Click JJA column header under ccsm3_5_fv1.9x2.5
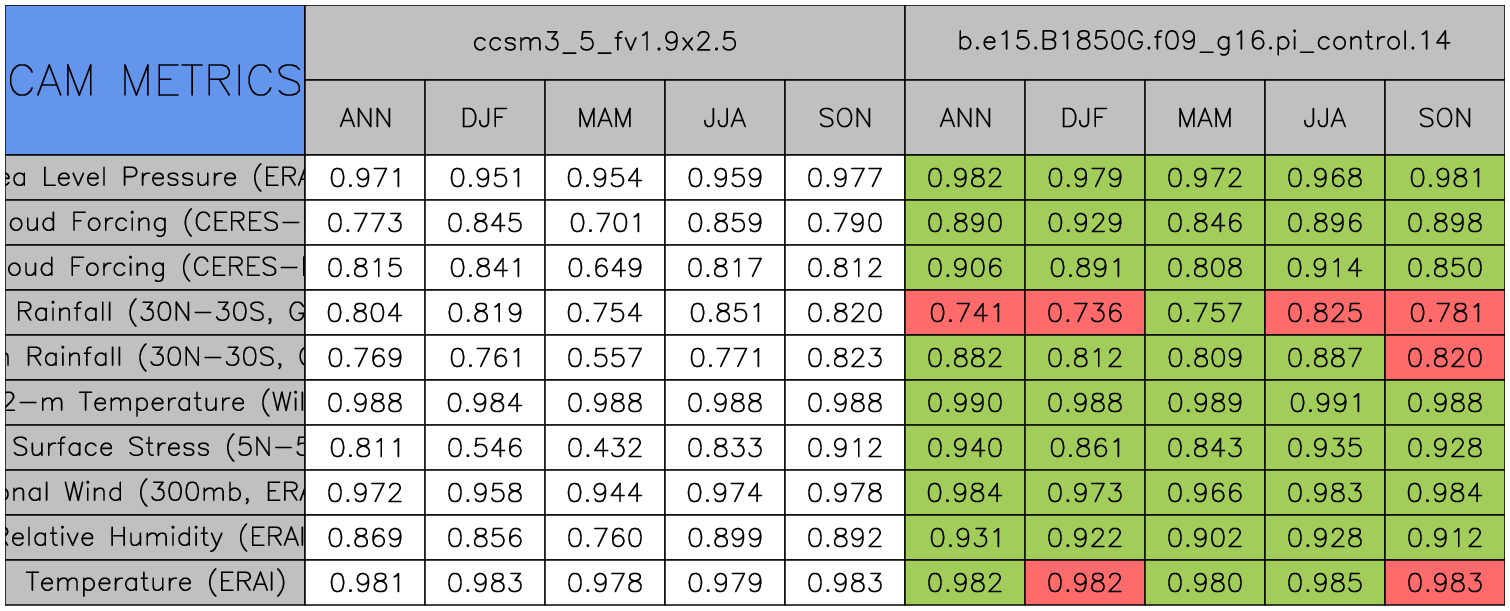Image resolution: width=1510 pixels, height=611 pixels. tap(725, 118)
